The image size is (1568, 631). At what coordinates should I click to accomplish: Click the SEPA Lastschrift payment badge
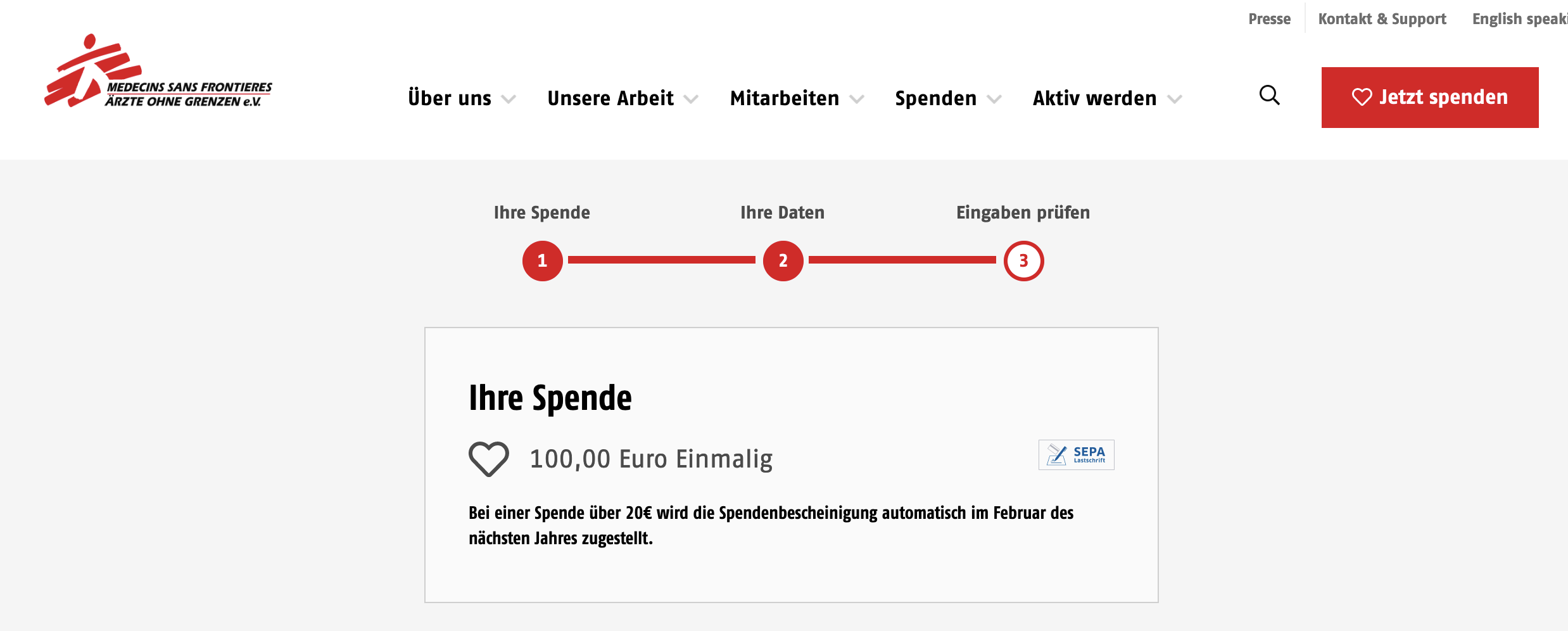tap(1076, 455)
